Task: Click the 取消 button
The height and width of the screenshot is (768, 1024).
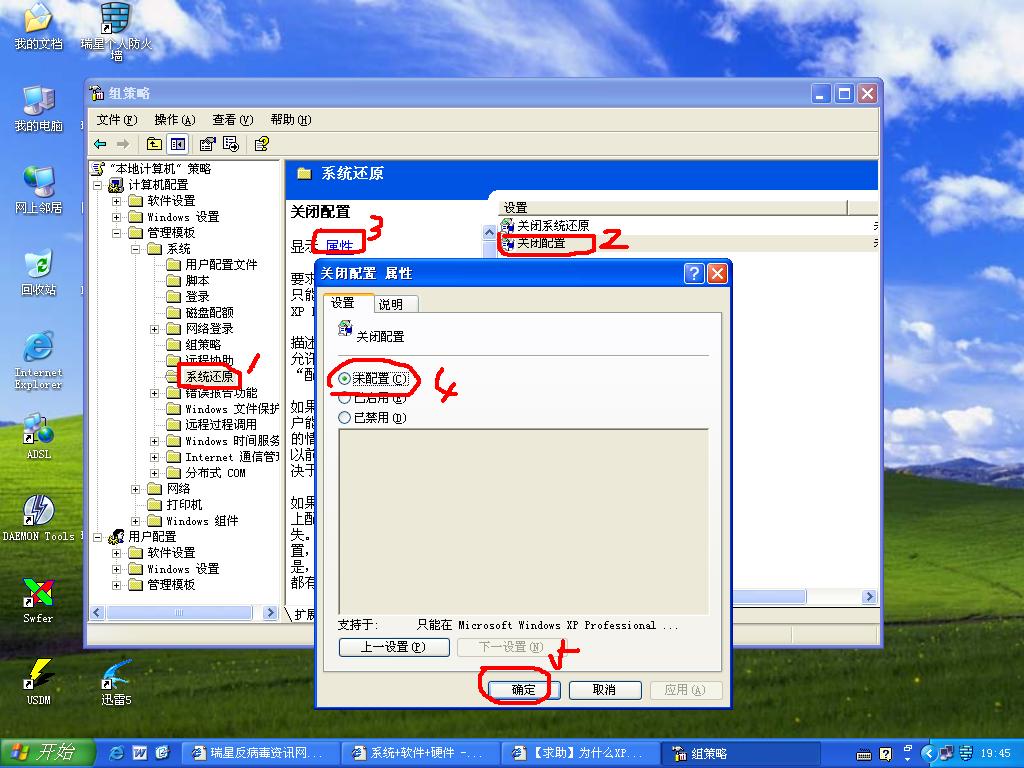Action: tap(605, 690)
